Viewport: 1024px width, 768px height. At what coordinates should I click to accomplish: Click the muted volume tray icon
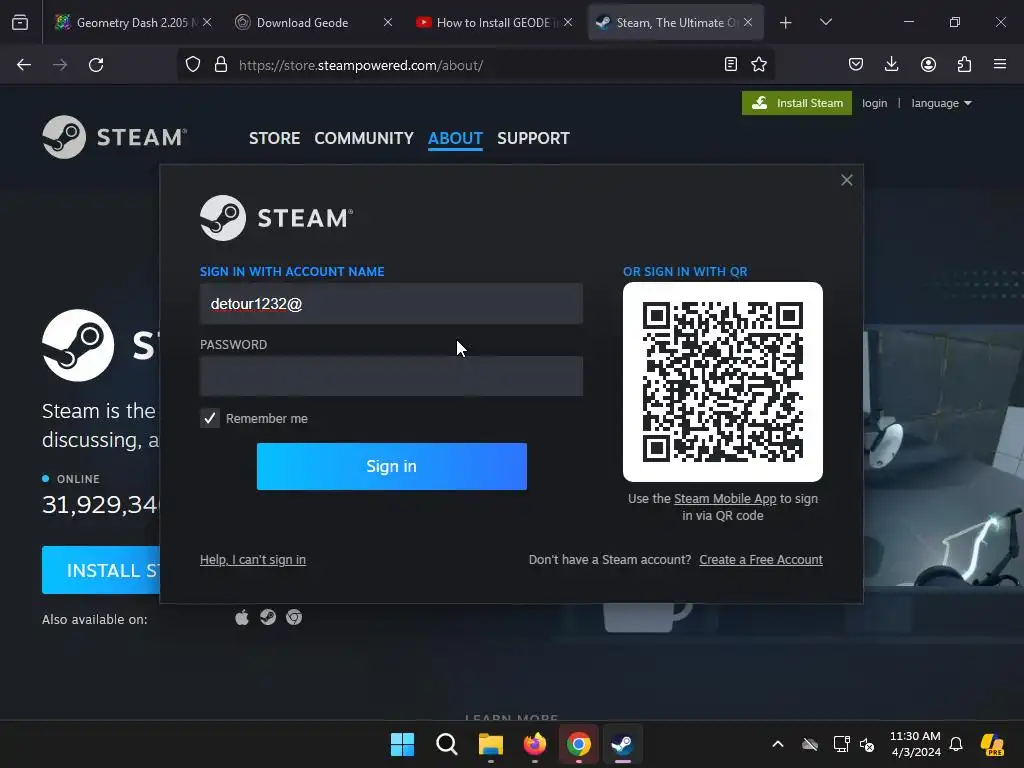[867, 744]
